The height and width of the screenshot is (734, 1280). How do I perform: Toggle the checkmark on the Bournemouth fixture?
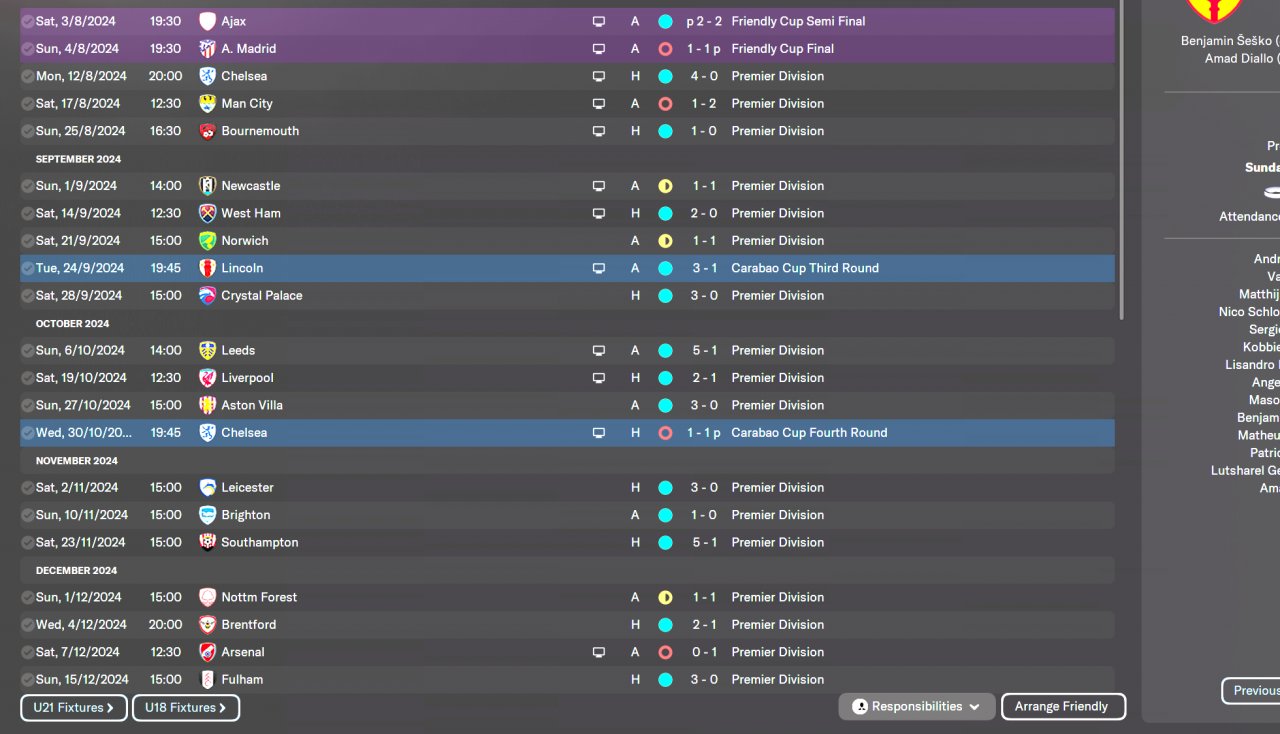[27, 131]
